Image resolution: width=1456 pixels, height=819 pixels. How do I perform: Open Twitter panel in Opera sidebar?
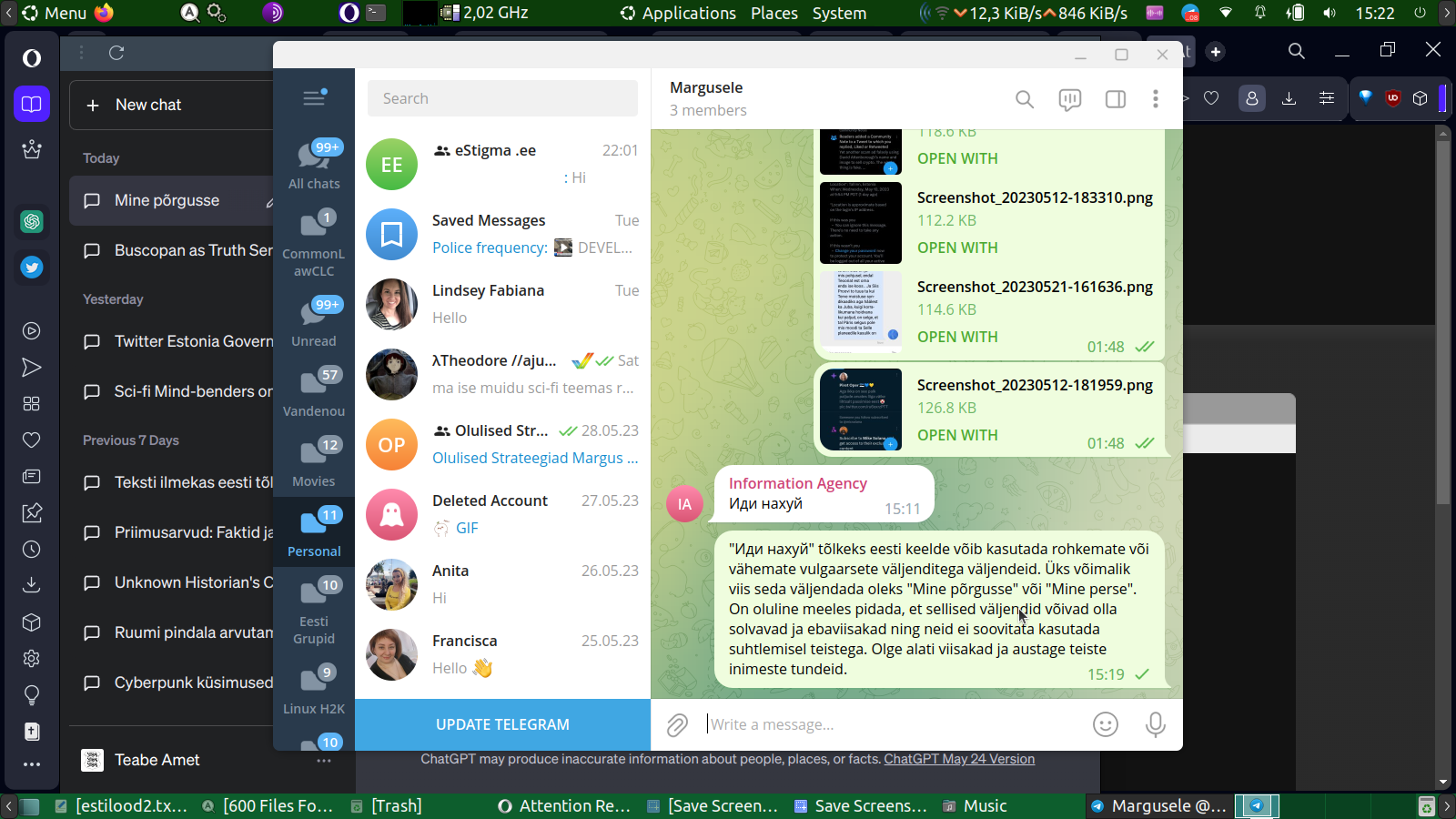pyautogui.click(x=32, y=267)
